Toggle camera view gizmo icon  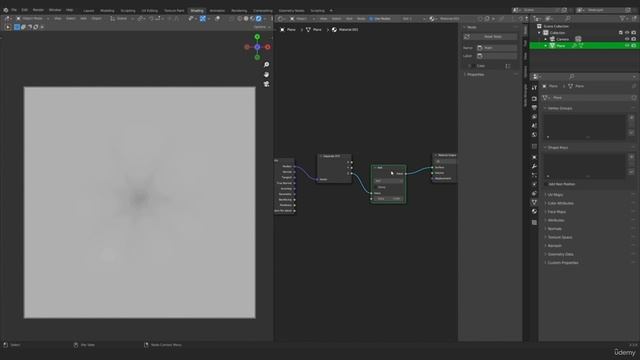(x=267, y=84)
